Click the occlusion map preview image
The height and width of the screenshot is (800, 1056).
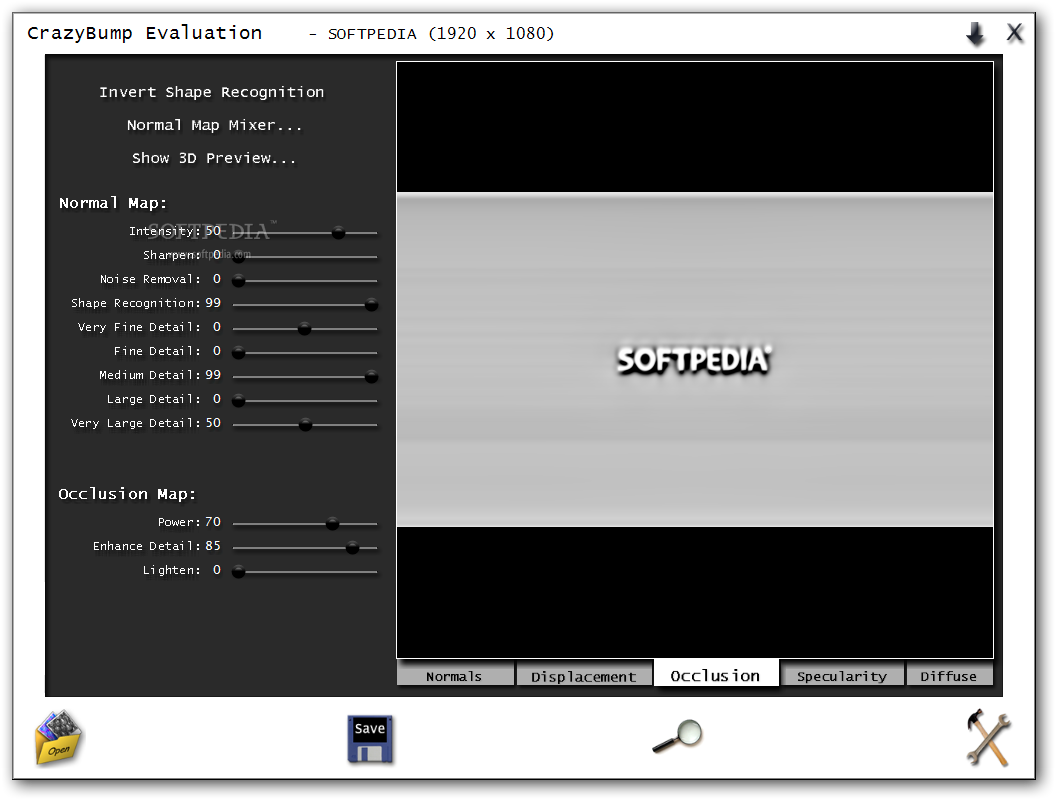click(x=695, y=360)
